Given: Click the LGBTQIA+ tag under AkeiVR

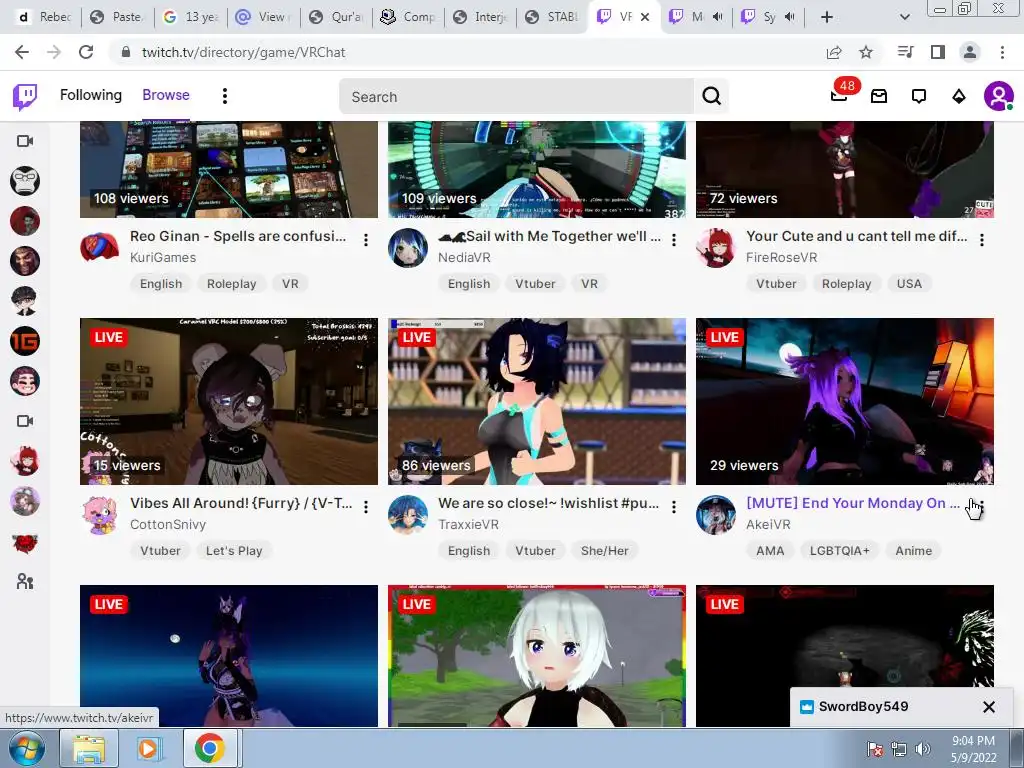Looking at the screenshot, I should pyautogui.click(x=839, y=551).
